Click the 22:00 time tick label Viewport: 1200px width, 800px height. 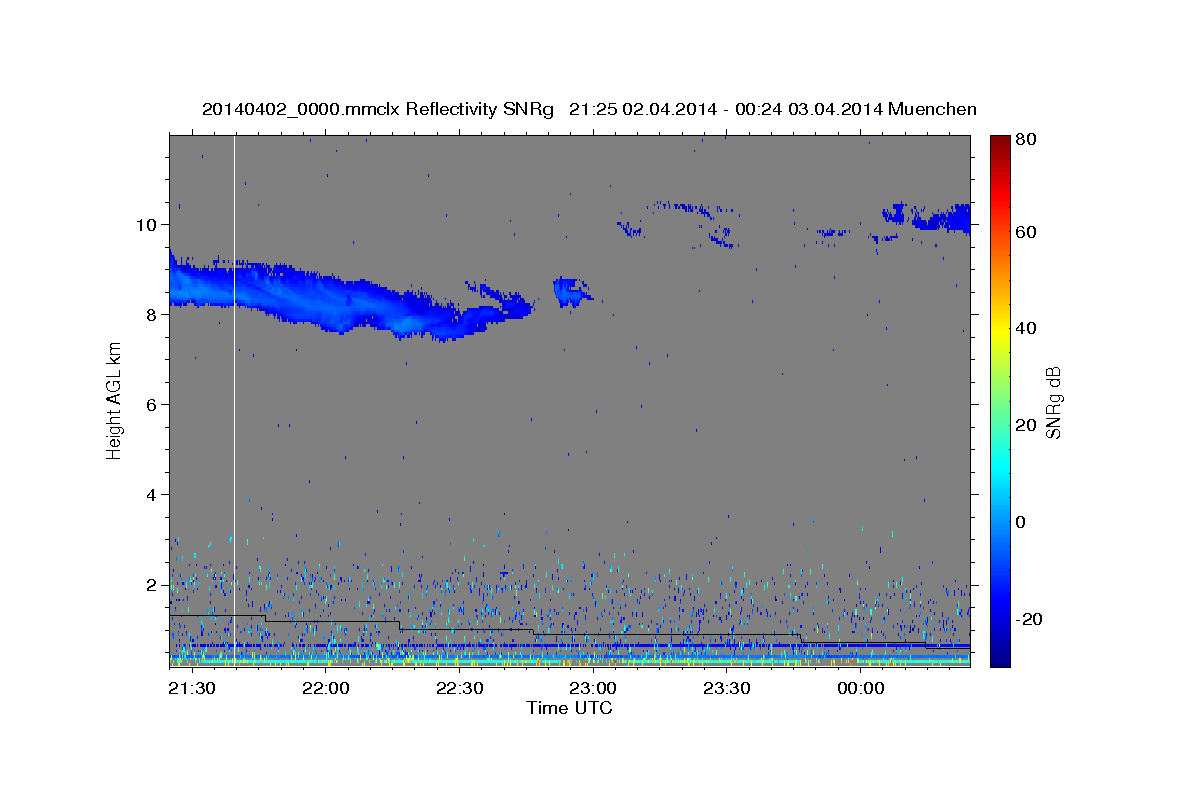click(325, 688)
